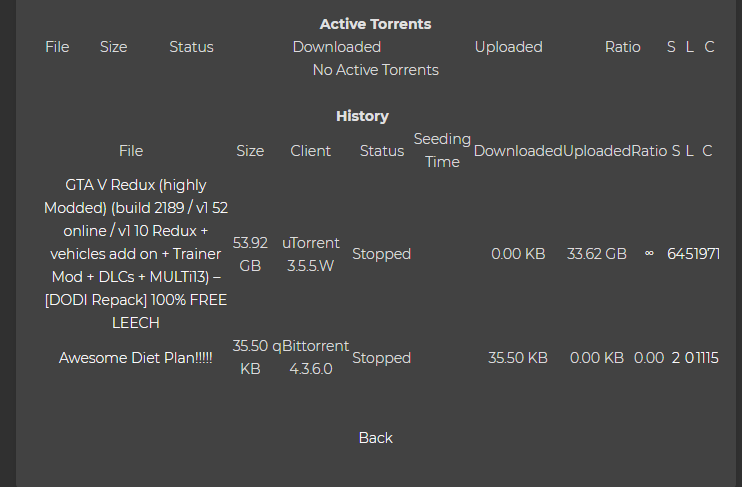Click the uTorrent 3.5.5.W client cell

pos(310,254)
